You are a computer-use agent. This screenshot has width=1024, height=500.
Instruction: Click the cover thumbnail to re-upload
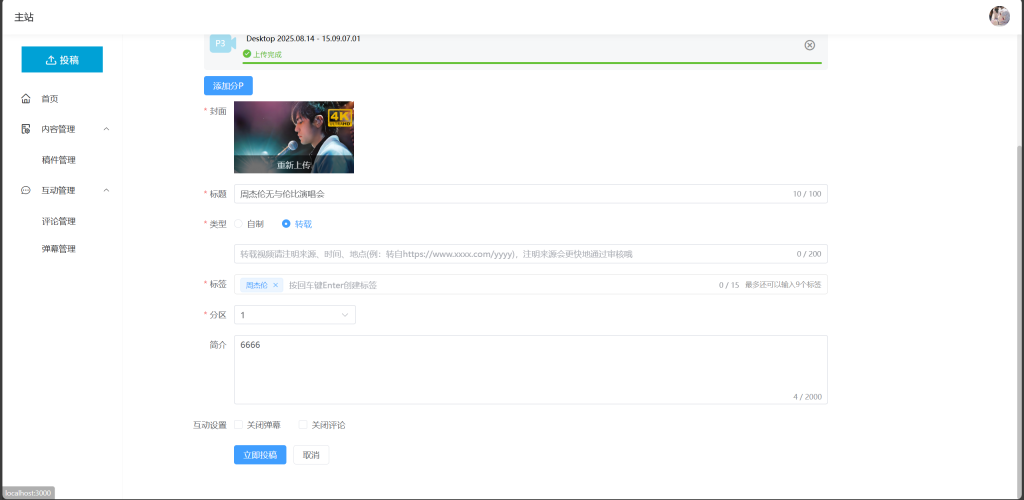point(293,137)
